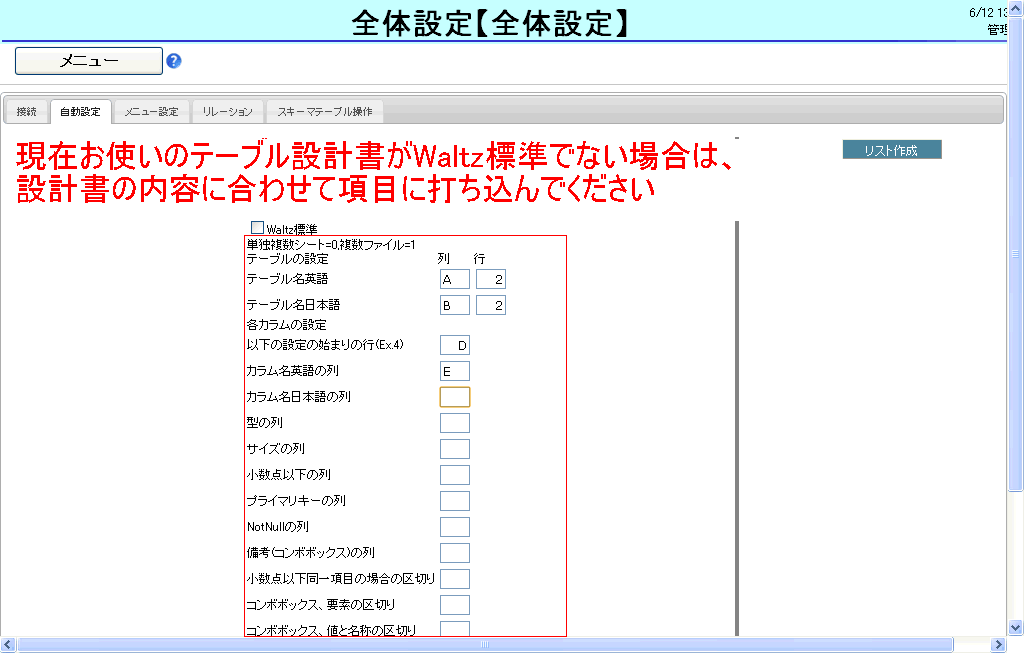Click the プライマリキーの列 input field

point(454,501)
